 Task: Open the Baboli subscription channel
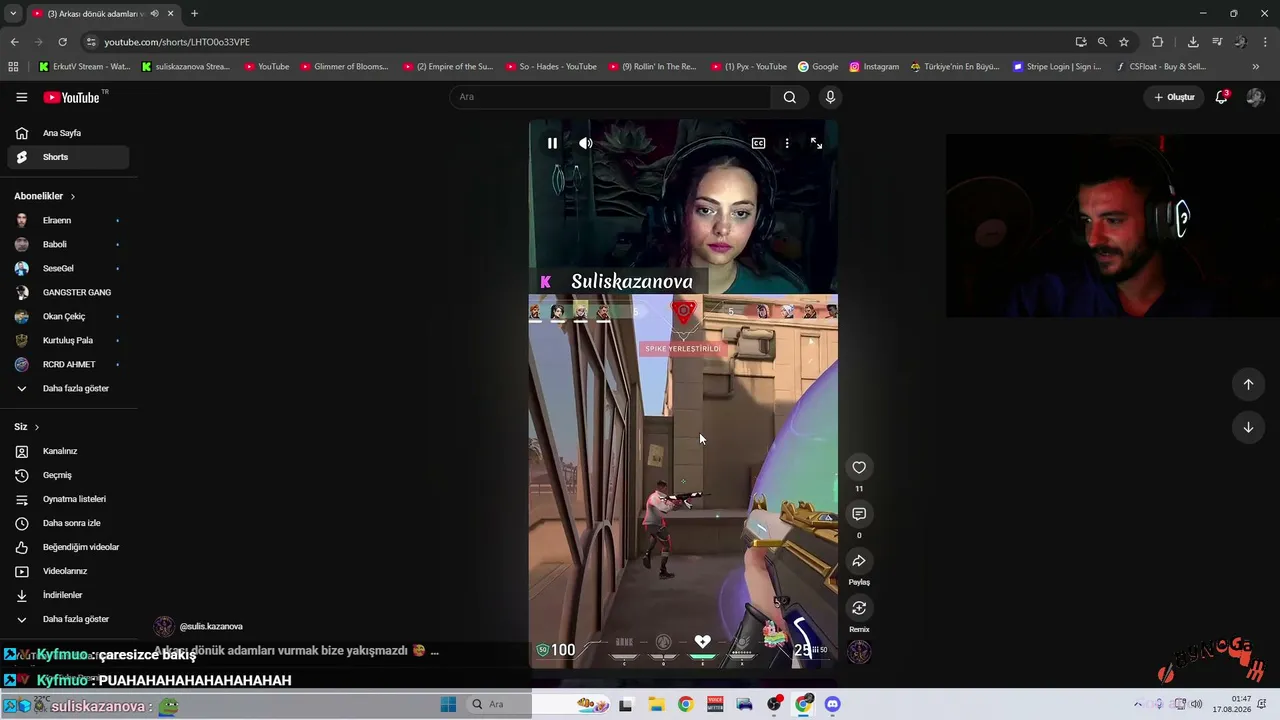tap(68, 244)
